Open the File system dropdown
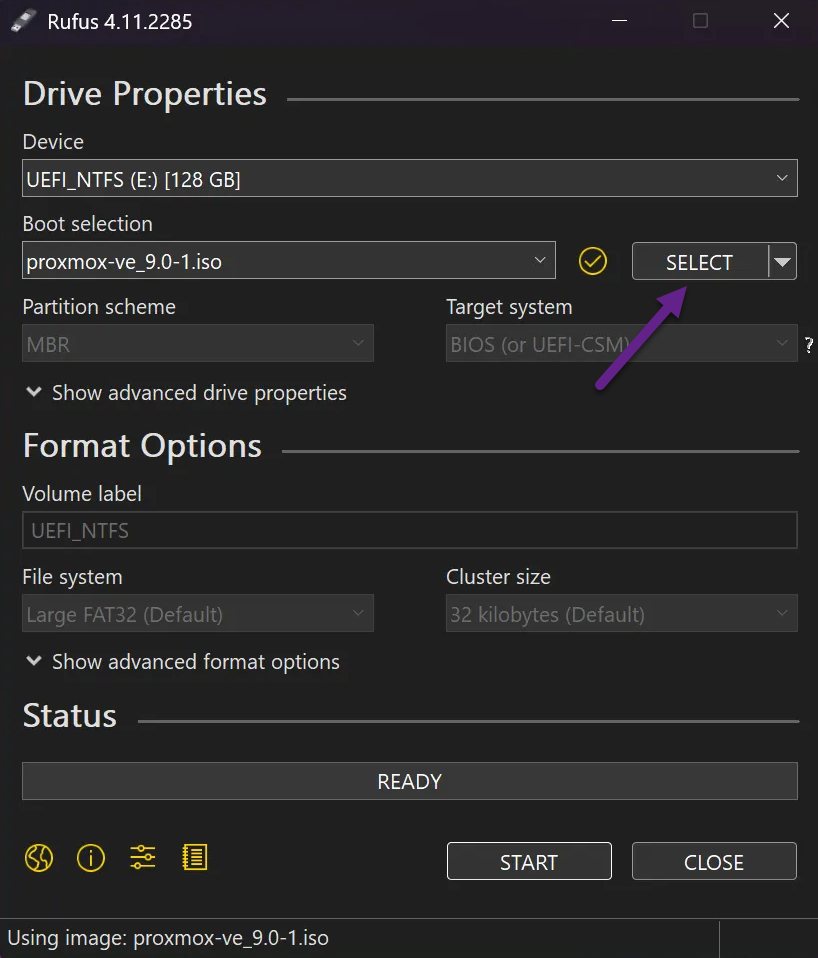The image size is (818, 958). click(x=198, y=614)
